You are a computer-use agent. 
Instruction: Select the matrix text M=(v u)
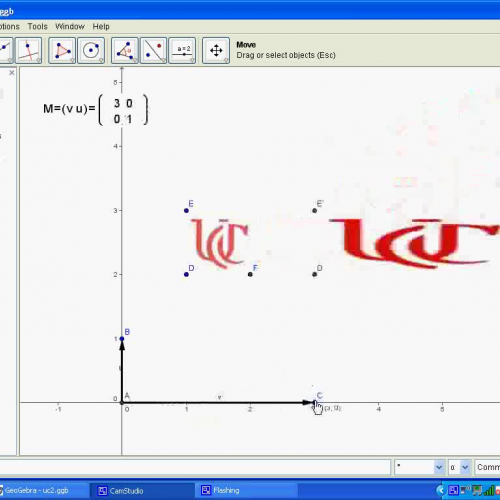pyautogui.click(x=95, y=110)
